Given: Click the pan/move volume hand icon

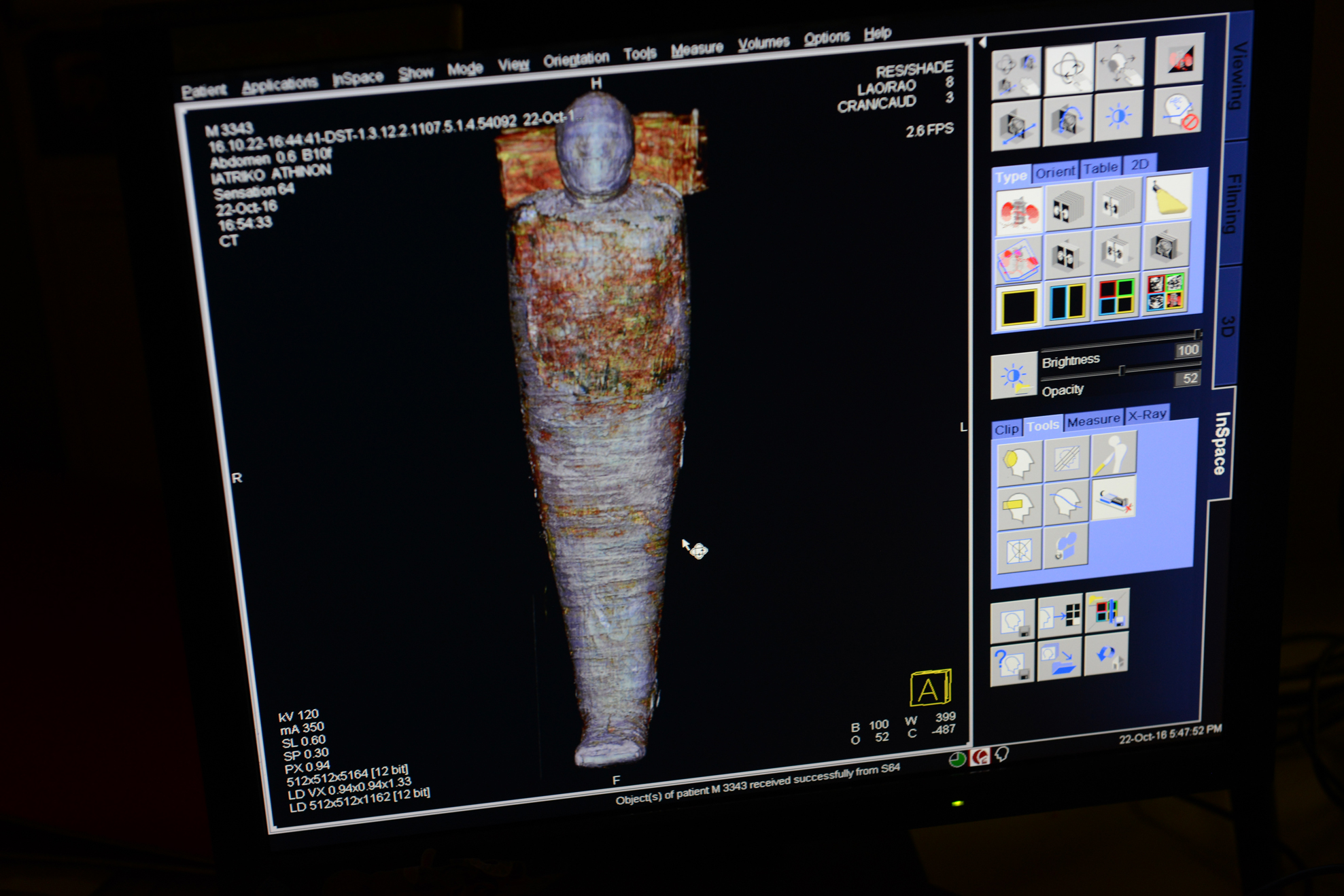Looking at the screenshot, I should pos(1120,64).
